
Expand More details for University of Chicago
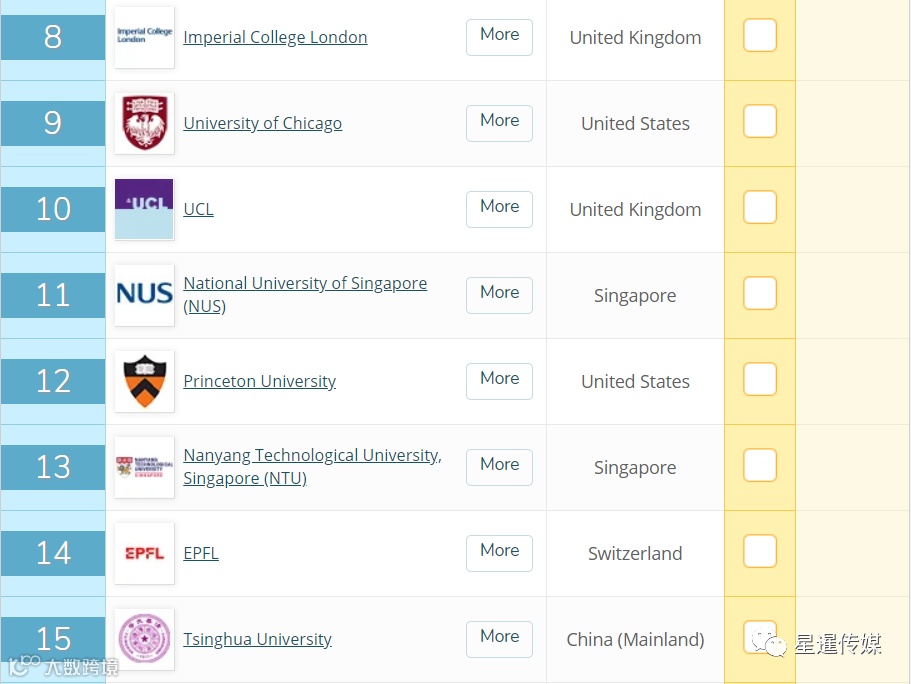tap(499, 122)
